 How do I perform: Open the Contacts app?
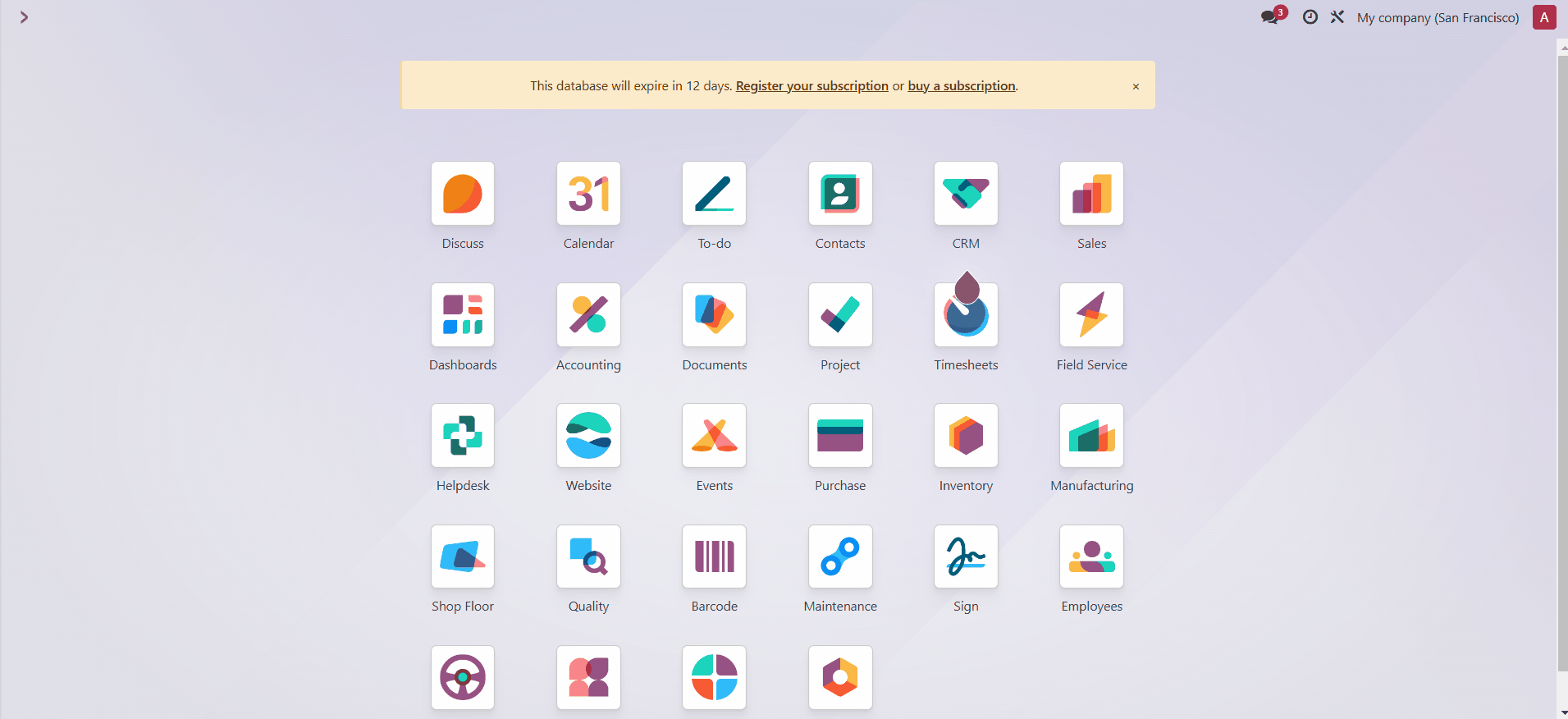(840, 194)
